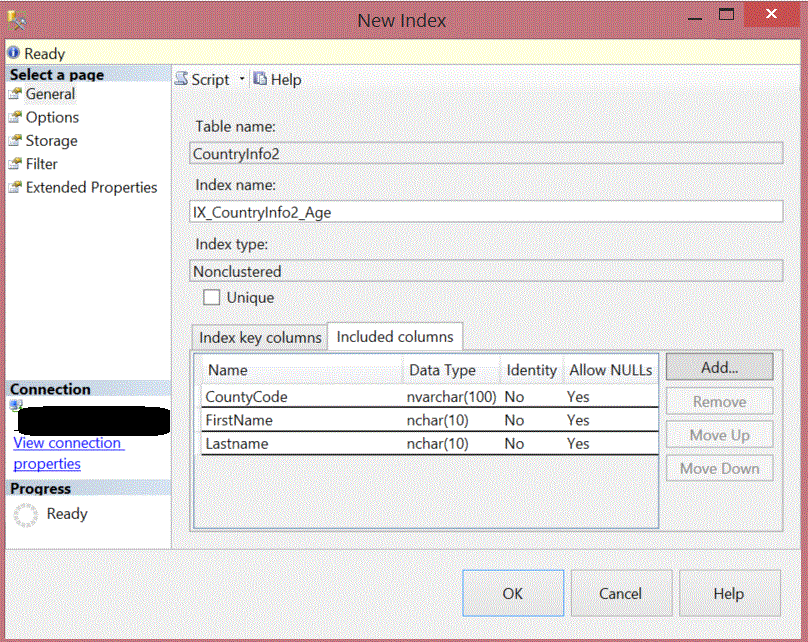Click the server connection icon under Connection
This screenshot has width=808, height=642.
point(16,406)
